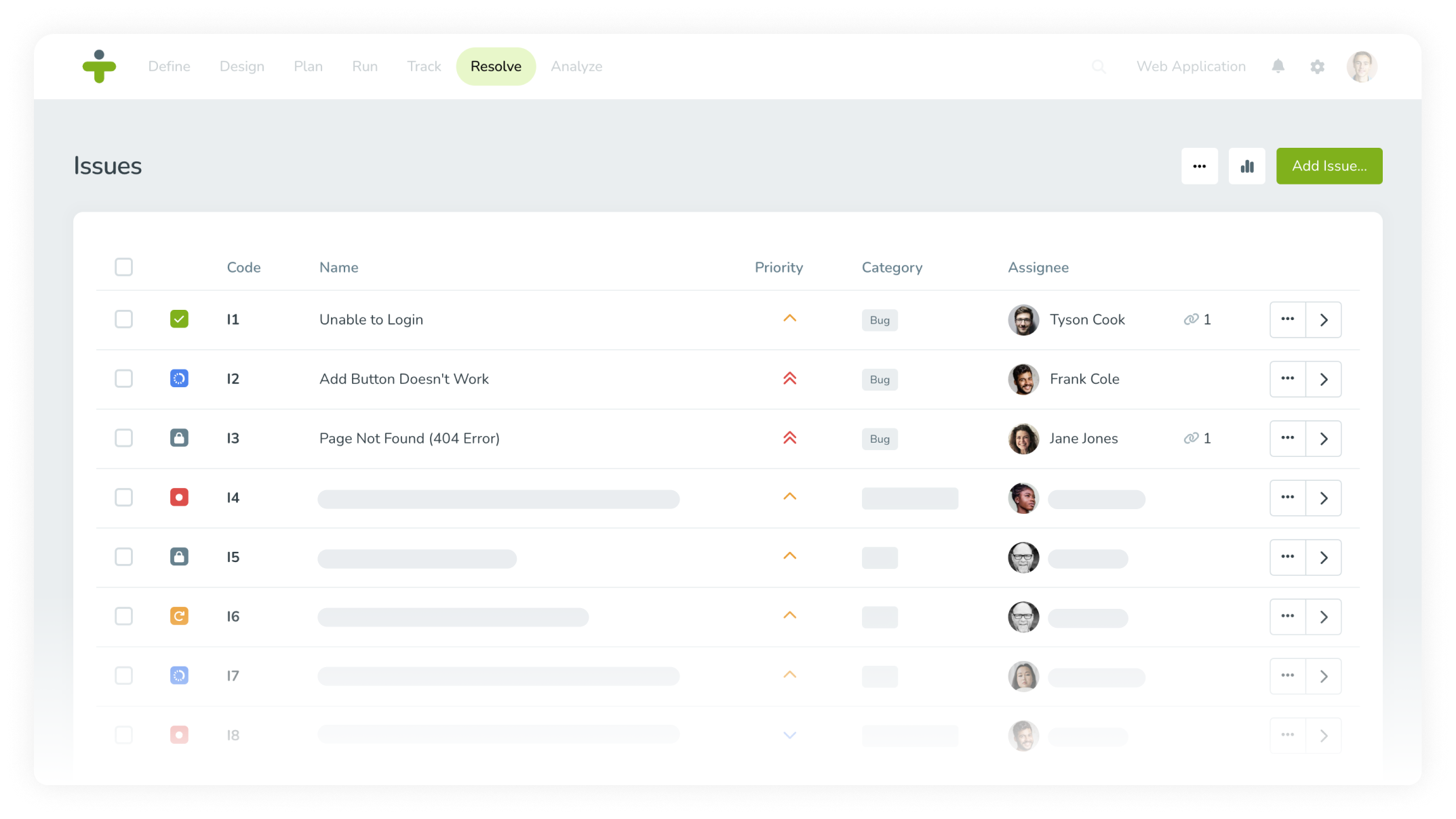The width and height of the screenshot is (1456, 819).
Task: Click the linked items icon for Jane Jones
Action: coord(1191,438)
